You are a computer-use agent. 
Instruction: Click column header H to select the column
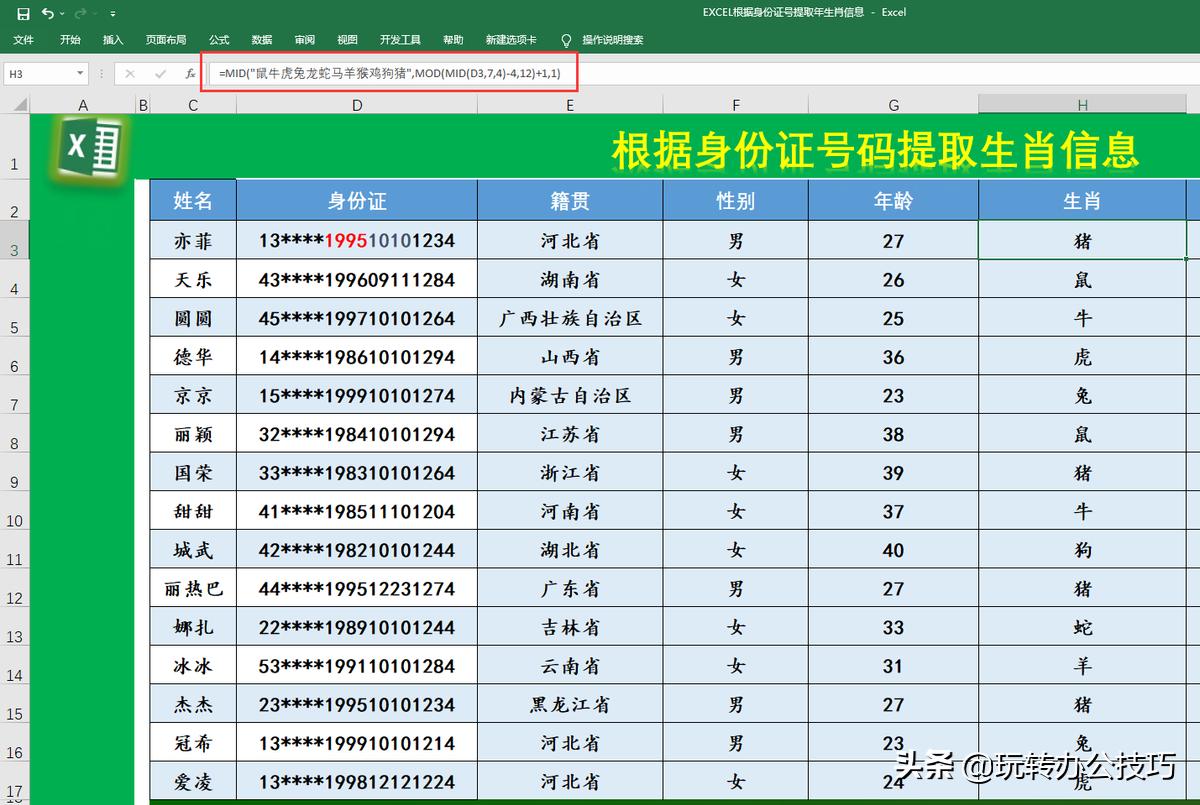(x=1082, y=104)
